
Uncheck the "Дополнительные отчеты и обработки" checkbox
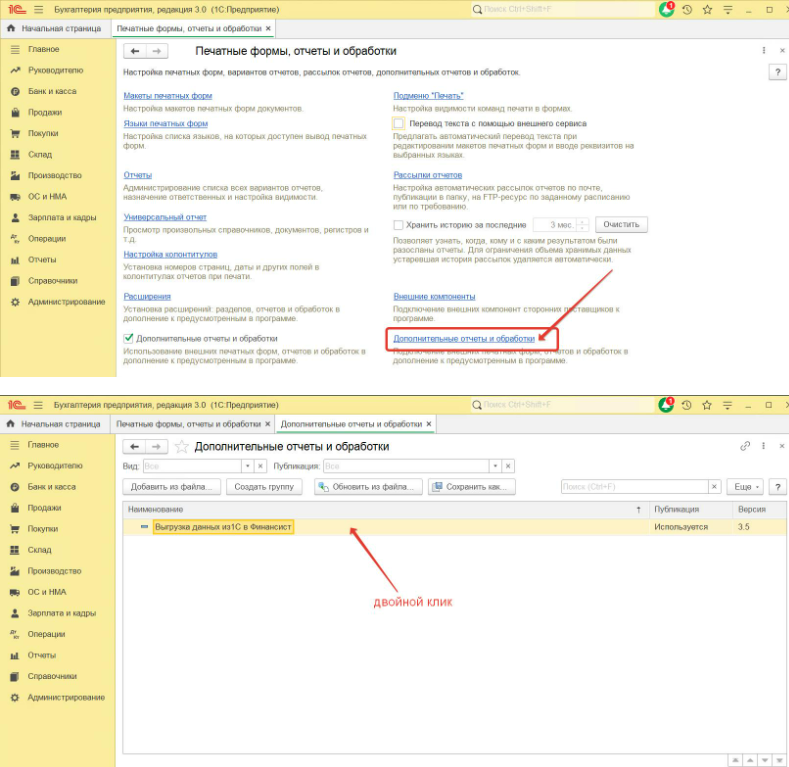pos(128,339)
